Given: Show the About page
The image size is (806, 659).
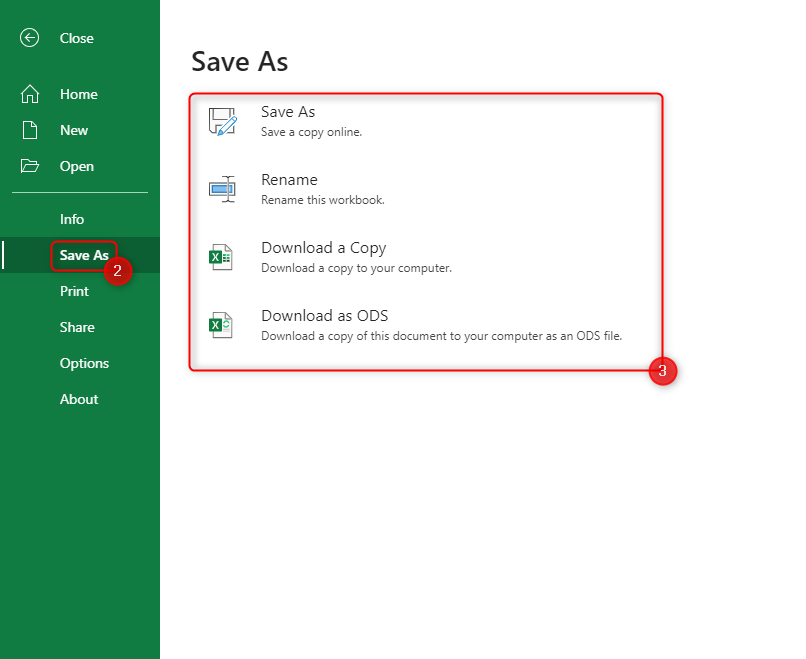Looking at the screenshot, I should click(79, 399).
